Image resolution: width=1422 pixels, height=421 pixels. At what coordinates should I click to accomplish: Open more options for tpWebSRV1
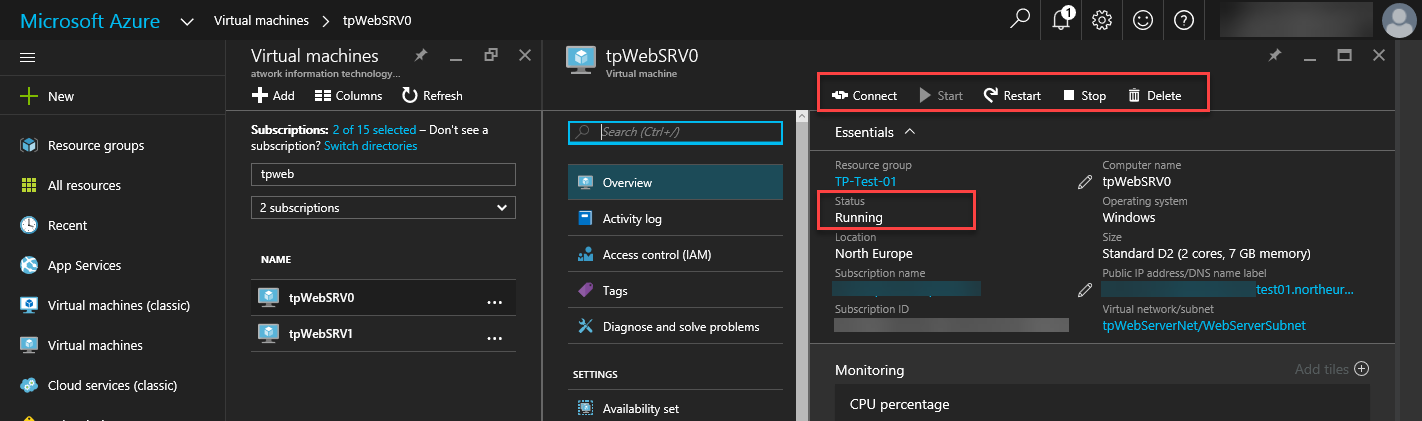(x=494, y=338)
